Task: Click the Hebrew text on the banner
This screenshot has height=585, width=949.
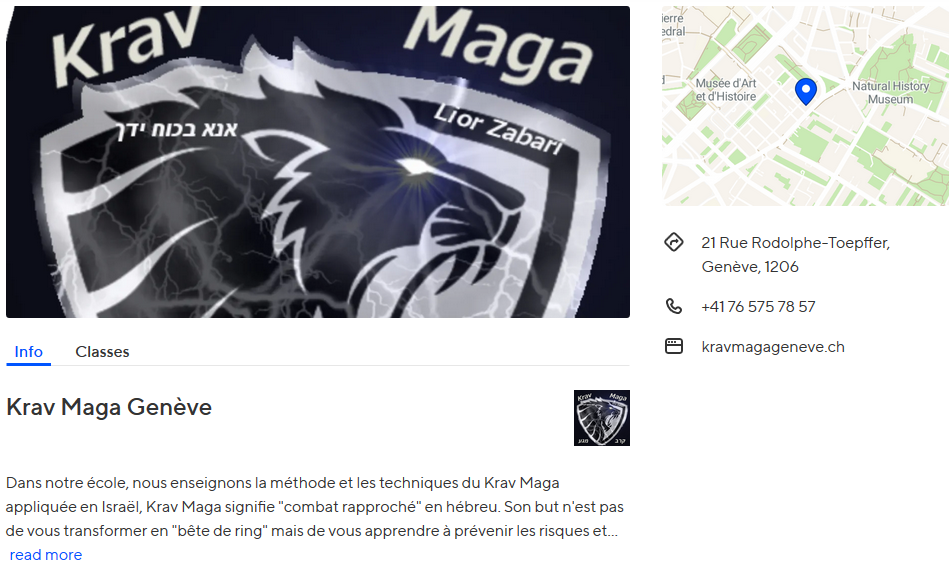Action: click(176, 129)
